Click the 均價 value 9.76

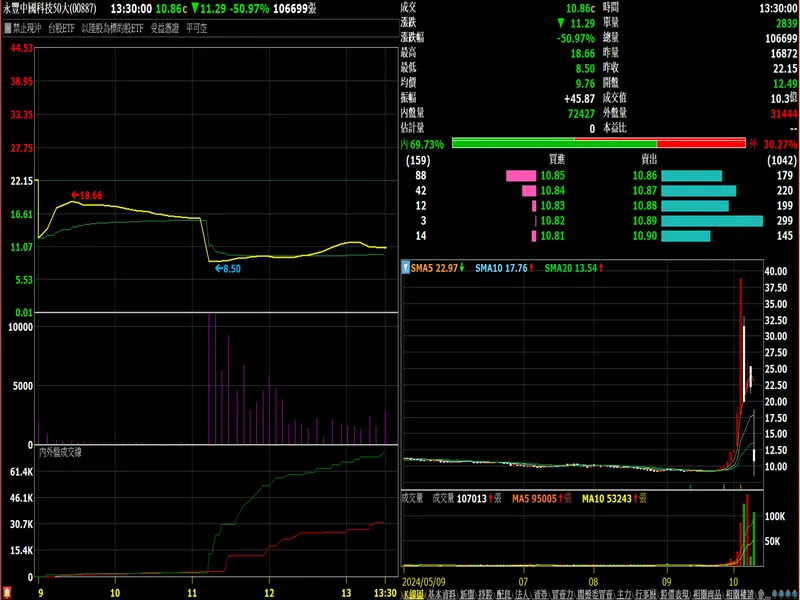click(585, 84)
